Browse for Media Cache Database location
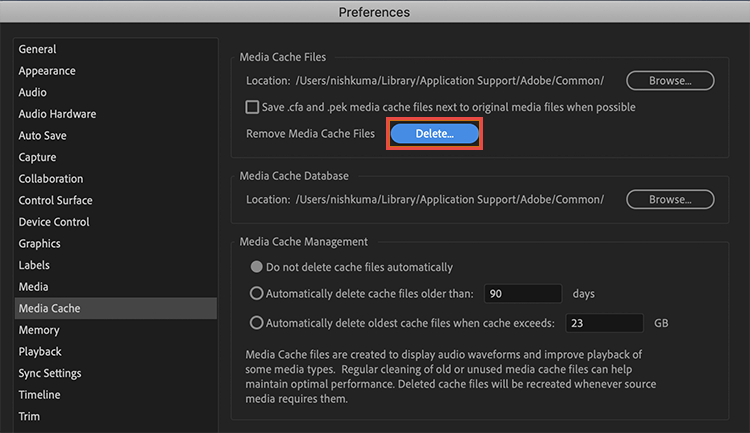750x433 pixels. pyautogui.click(x=670, y=199)
